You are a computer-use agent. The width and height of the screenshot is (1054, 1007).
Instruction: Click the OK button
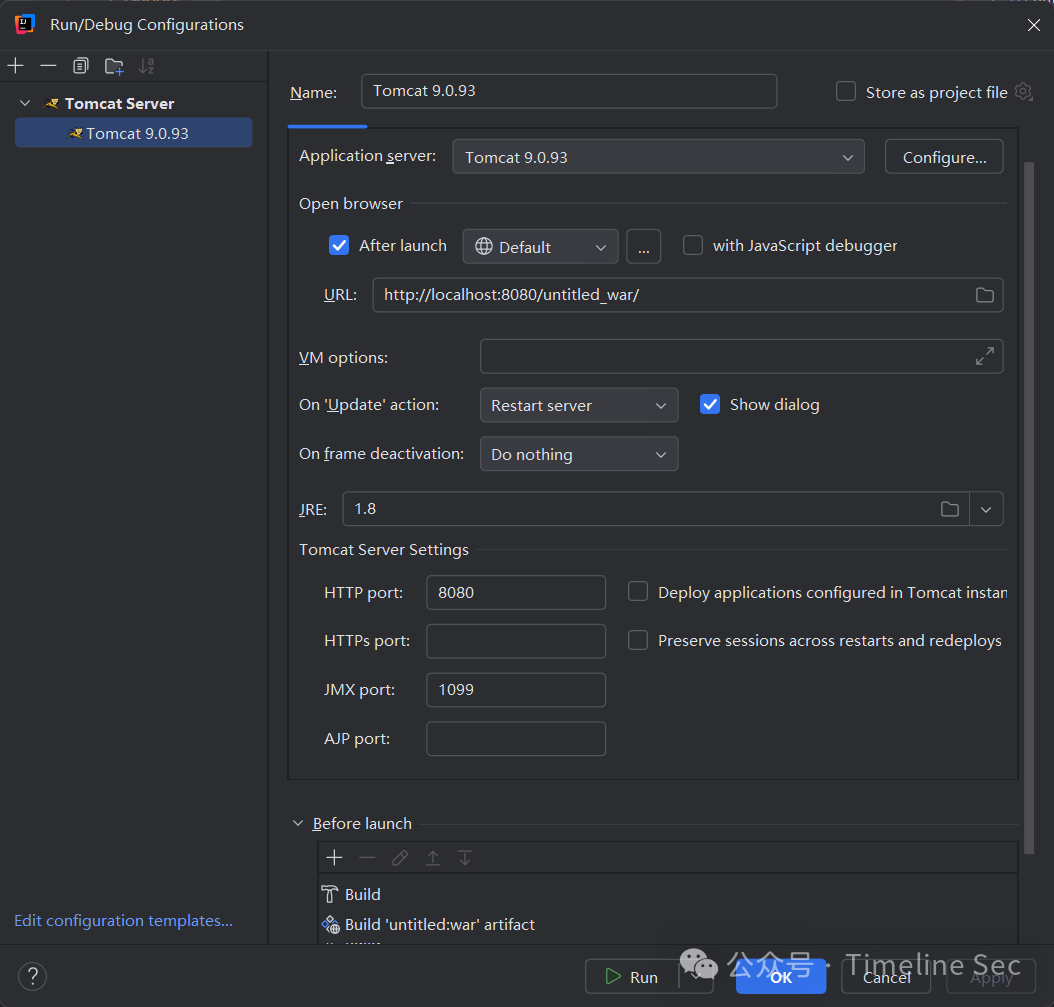pyautogui.click(x=781, y=977)
